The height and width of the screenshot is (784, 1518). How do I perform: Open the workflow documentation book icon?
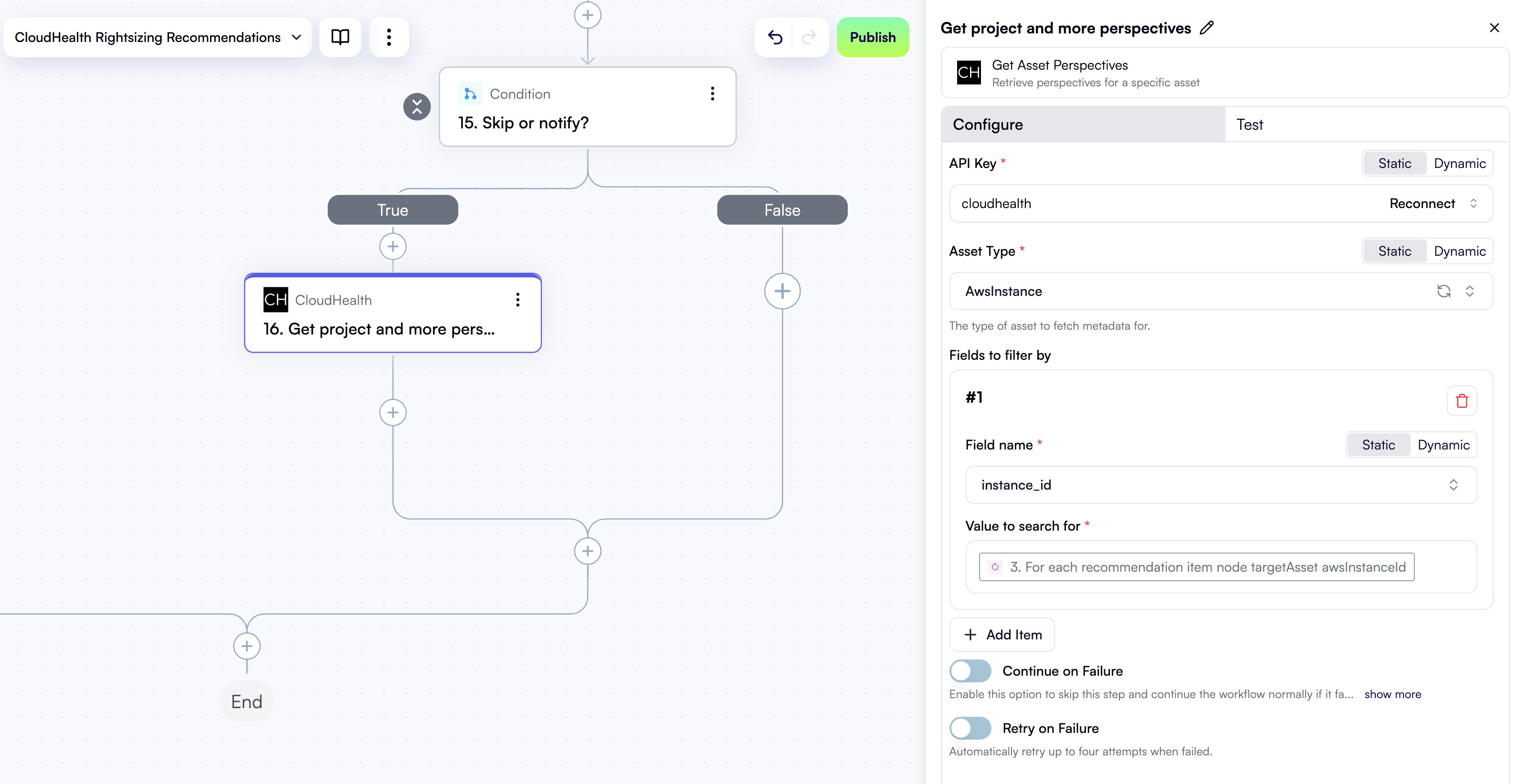coord(341,37)
